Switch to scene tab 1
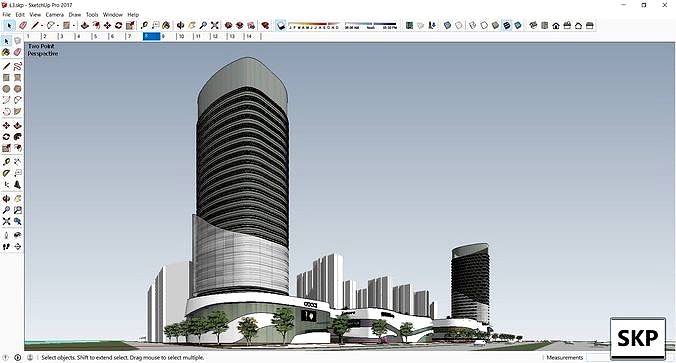Image resolution: width=676 pixels, height=363 pixels. coord(33,37)
